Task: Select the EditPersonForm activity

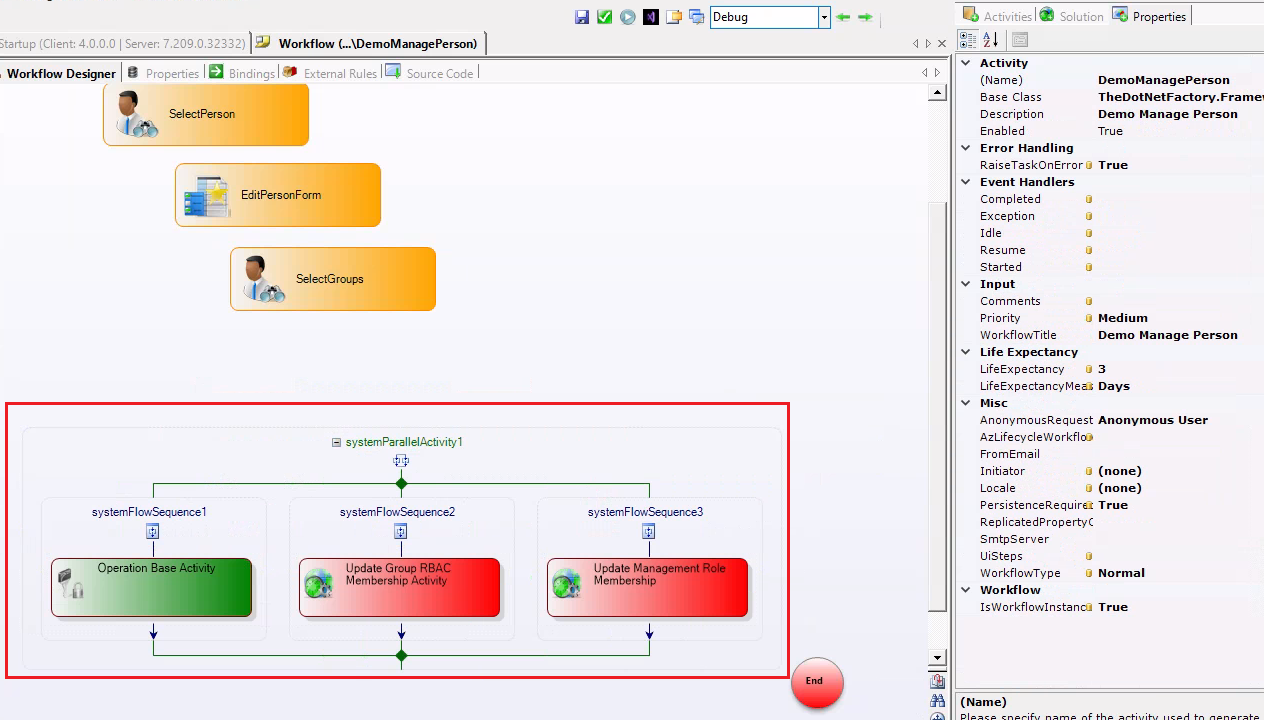Action: [278, 195]
